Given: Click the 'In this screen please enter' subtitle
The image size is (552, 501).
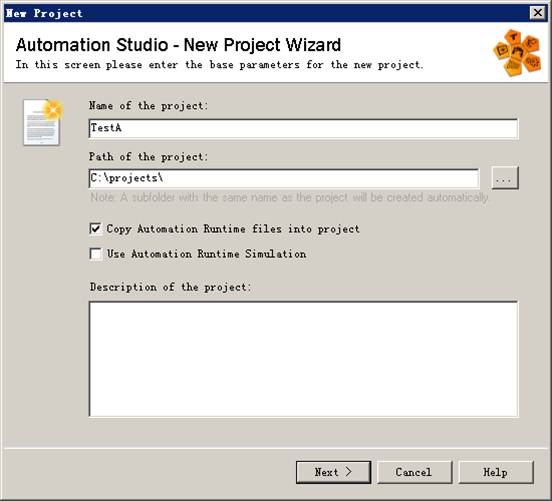Looking at the screenshot, I should click(x=219, y=65).
